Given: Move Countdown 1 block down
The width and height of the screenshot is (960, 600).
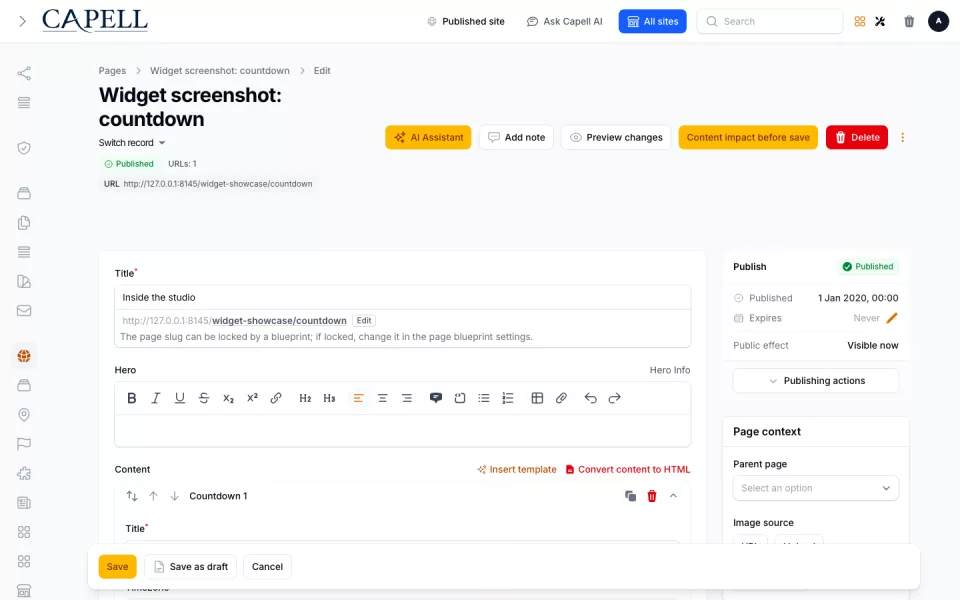Looking at the screenshot, I should 174,496.
